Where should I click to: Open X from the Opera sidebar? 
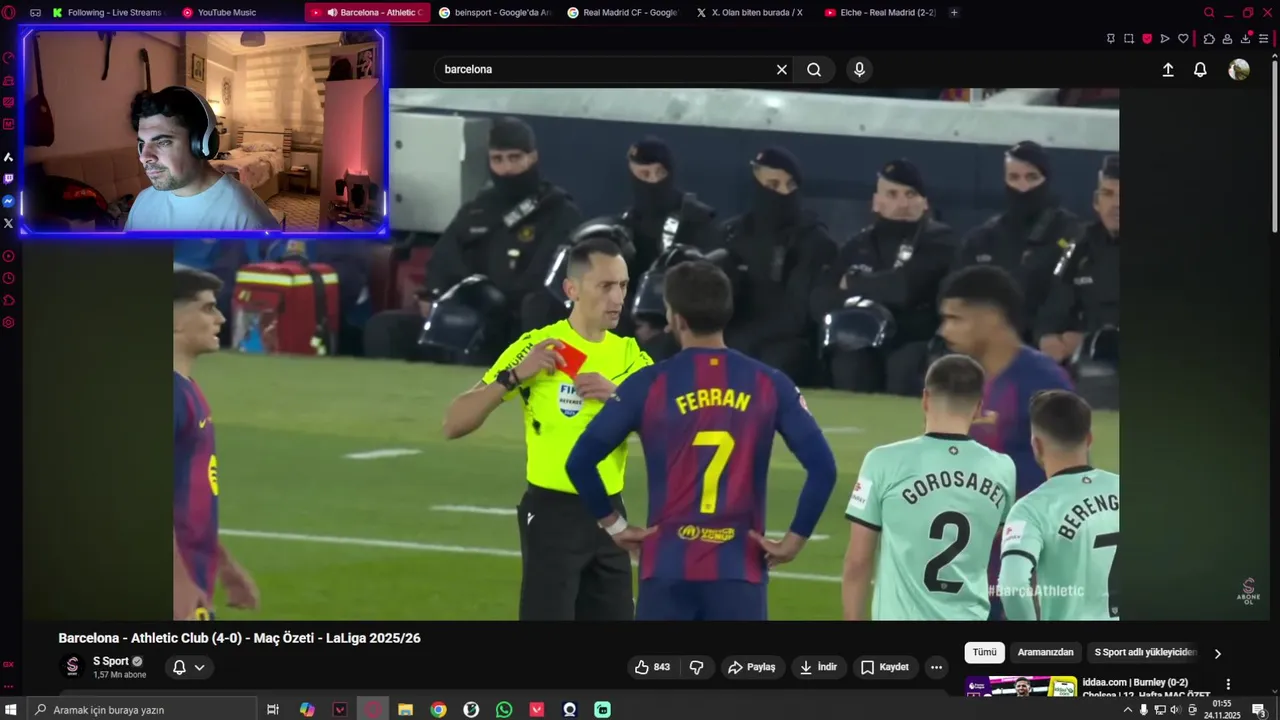9,223
